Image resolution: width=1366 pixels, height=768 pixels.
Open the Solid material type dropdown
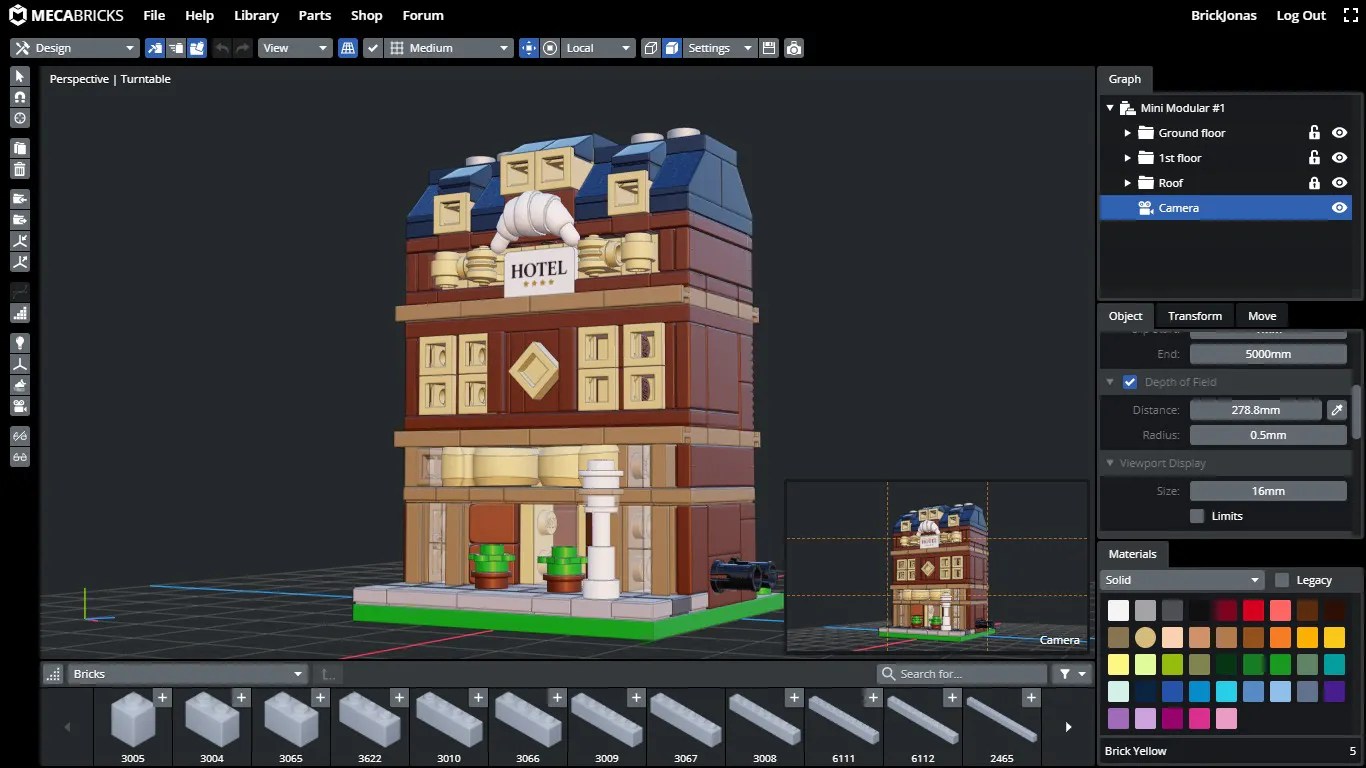(x=1182, y=580)
